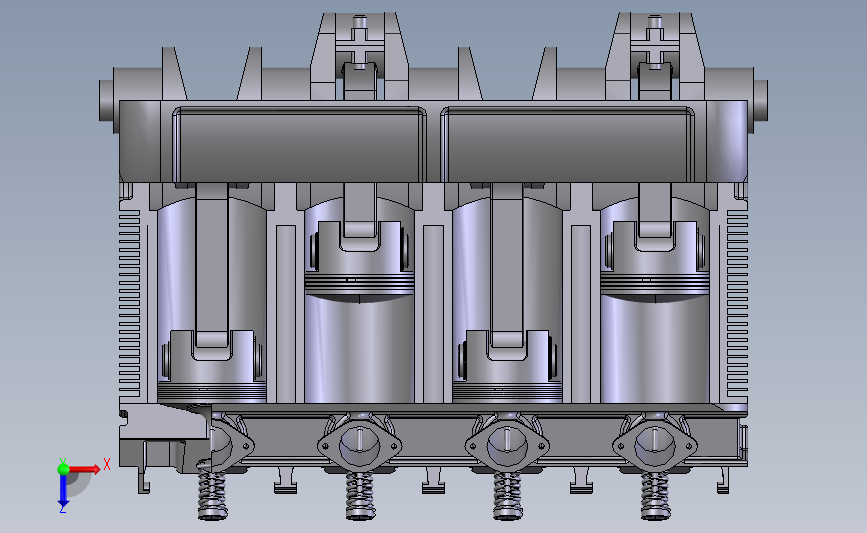Select the right cooling fins on the block
Image resolution: width=867 pixels, height=533 pixels.
click(737, 302)
